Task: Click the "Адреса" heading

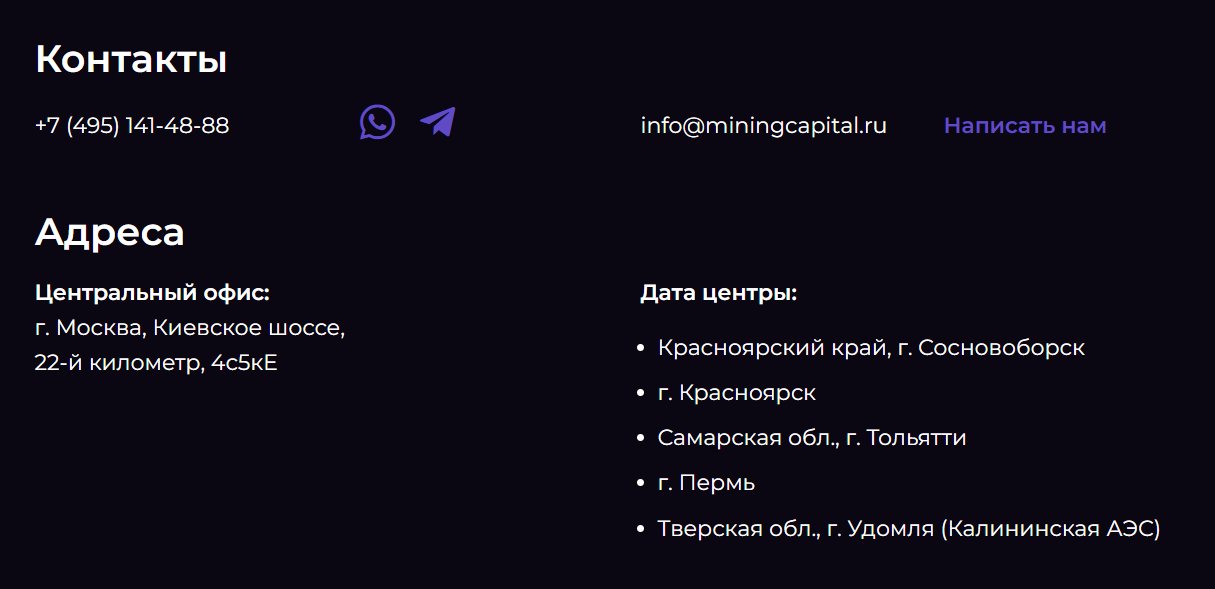Action: tap(110, 233)
